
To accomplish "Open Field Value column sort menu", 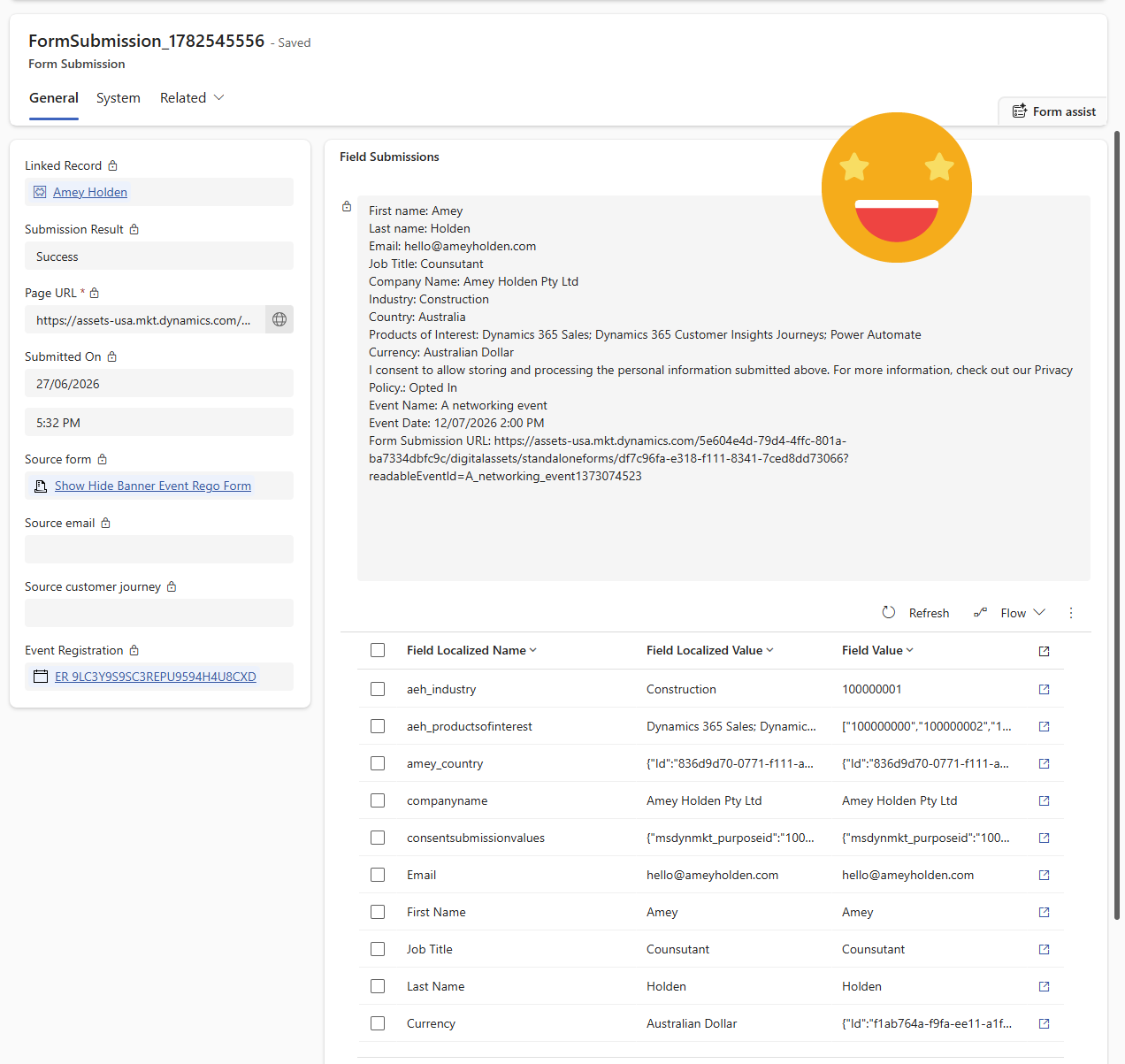I will 877,650.
